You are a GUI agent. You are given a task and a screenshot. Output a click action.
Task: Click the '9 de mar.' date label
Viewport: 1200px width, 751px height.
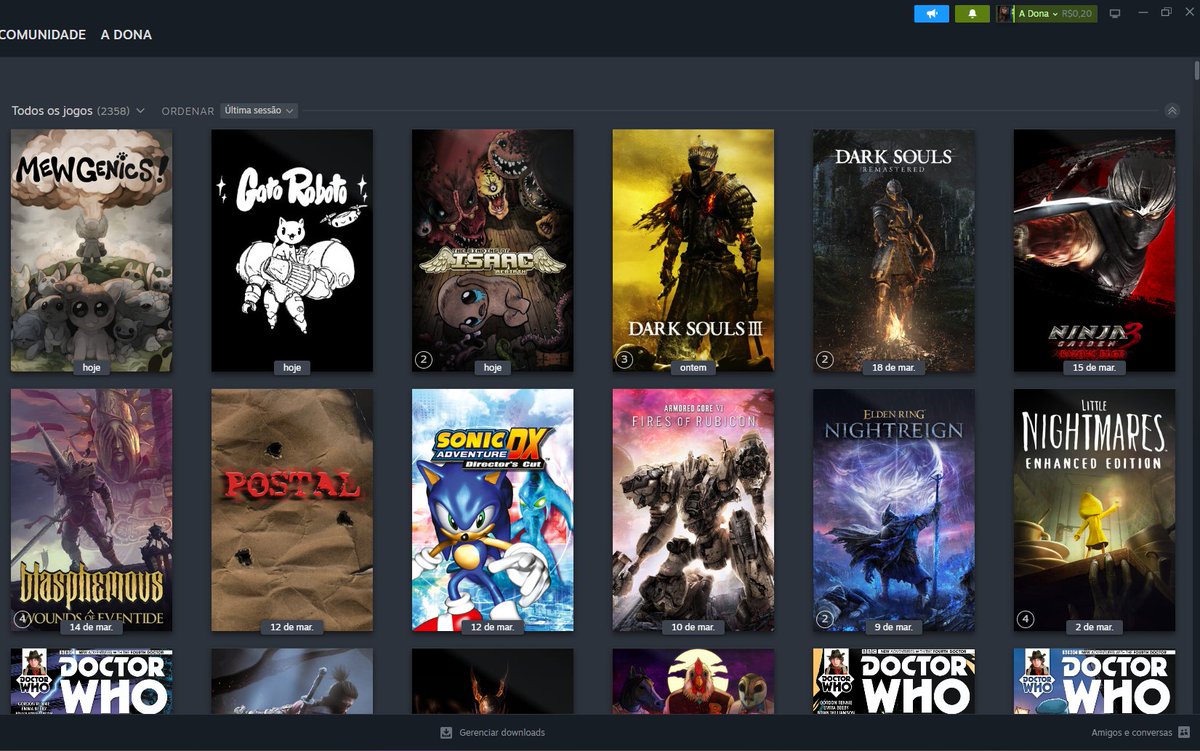[x=894, y=628]
